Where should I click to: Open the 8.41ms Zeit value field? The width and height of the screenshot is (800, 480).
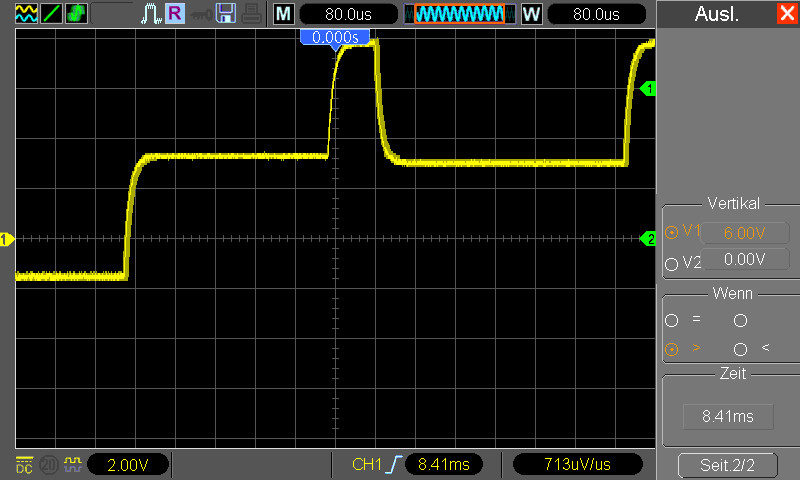[x=728, y=417]
